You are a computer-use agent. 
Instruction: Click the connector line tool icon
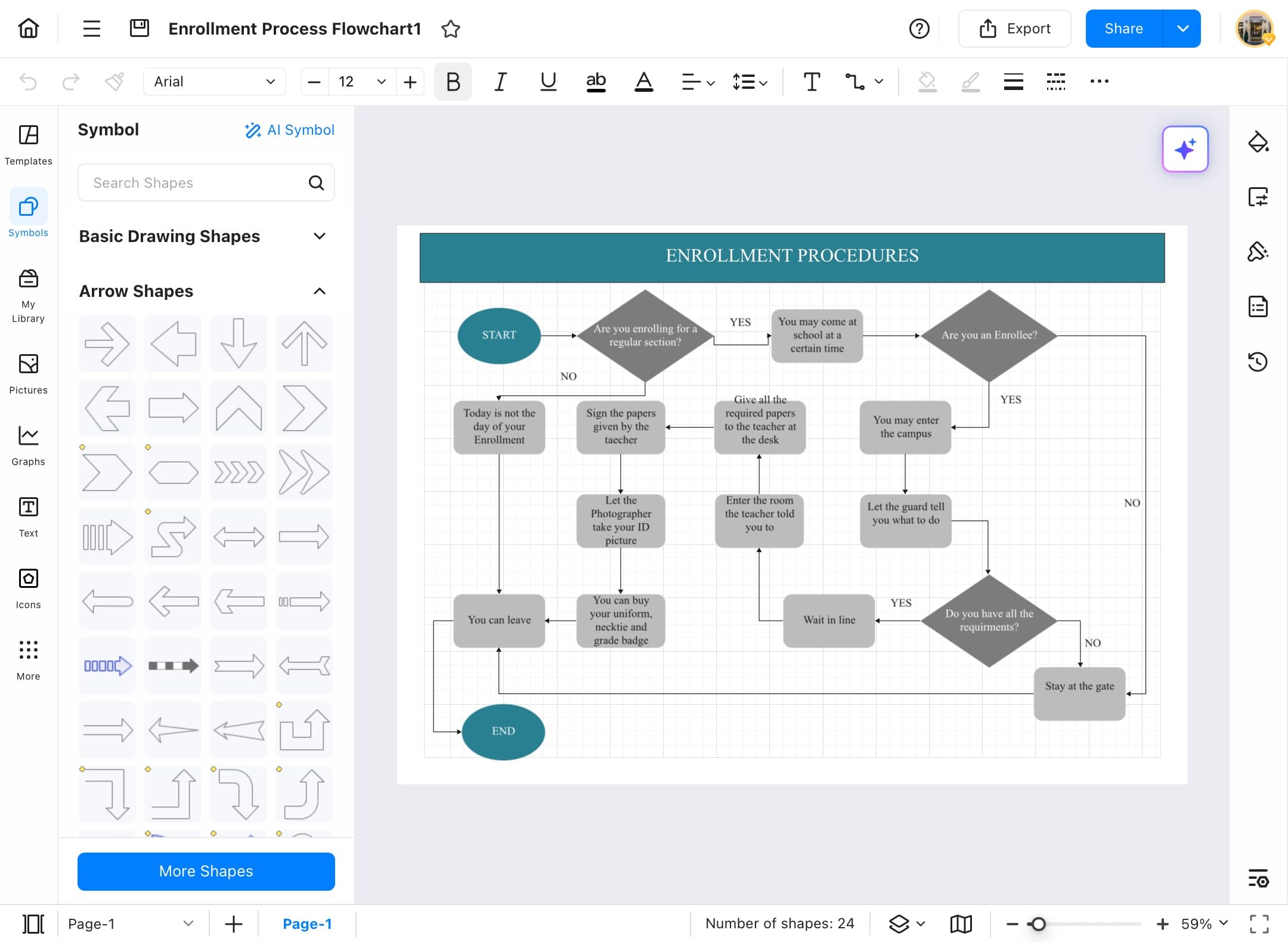pos(854,82)
